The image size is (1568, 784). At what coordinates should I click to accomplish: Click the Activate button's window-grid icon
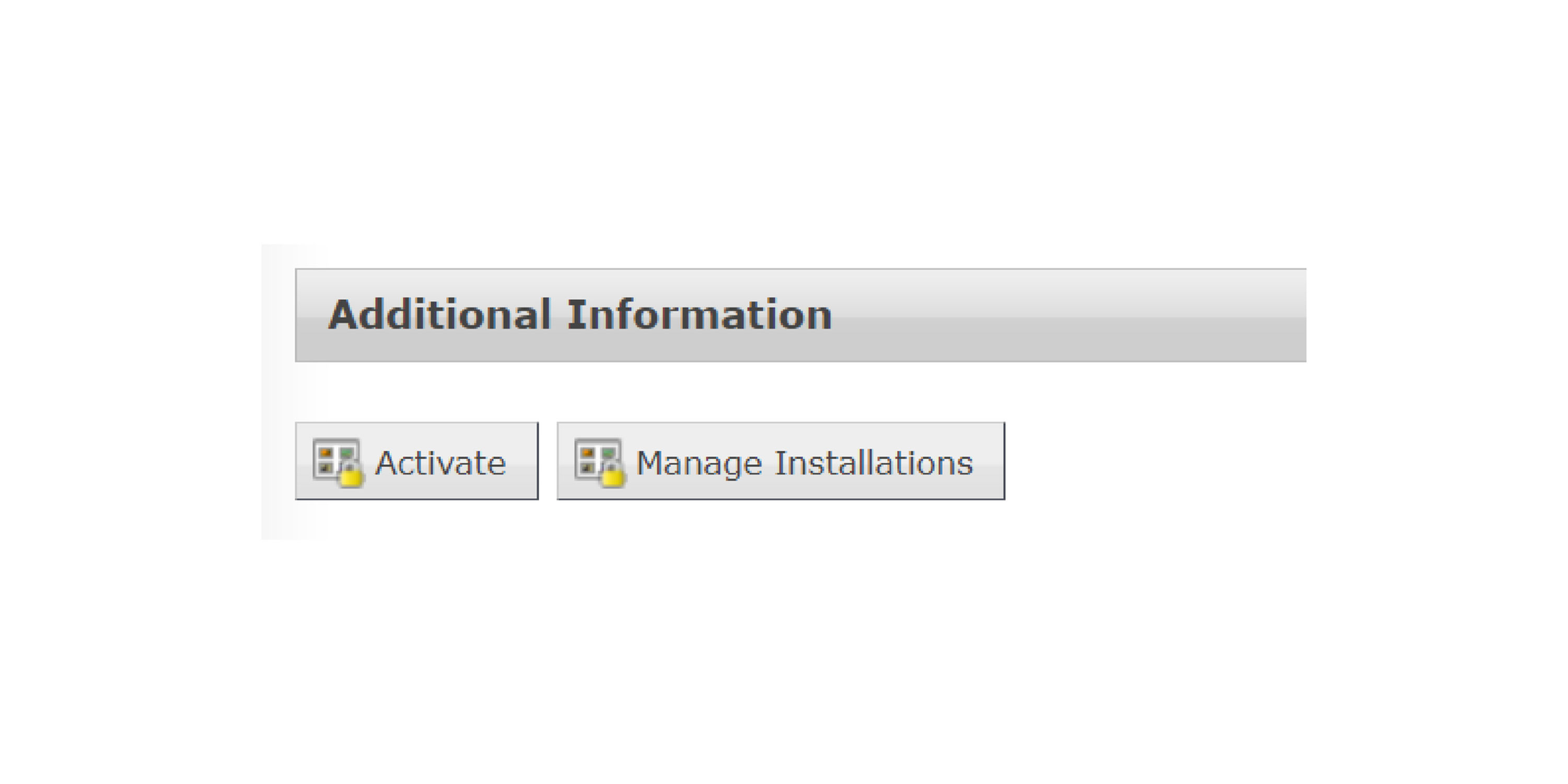pos(333,457)
